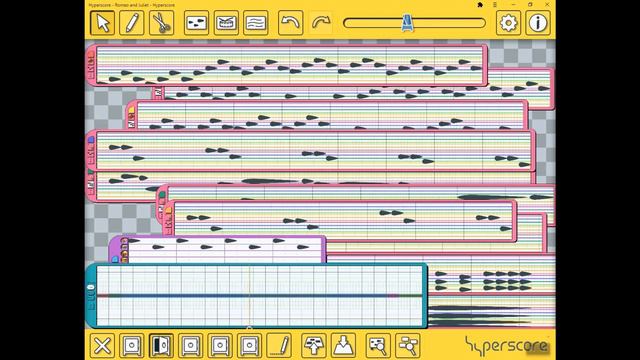Undo the last action
The width and height of the screenshot is (640, 360).
click(x=291, y=23)
